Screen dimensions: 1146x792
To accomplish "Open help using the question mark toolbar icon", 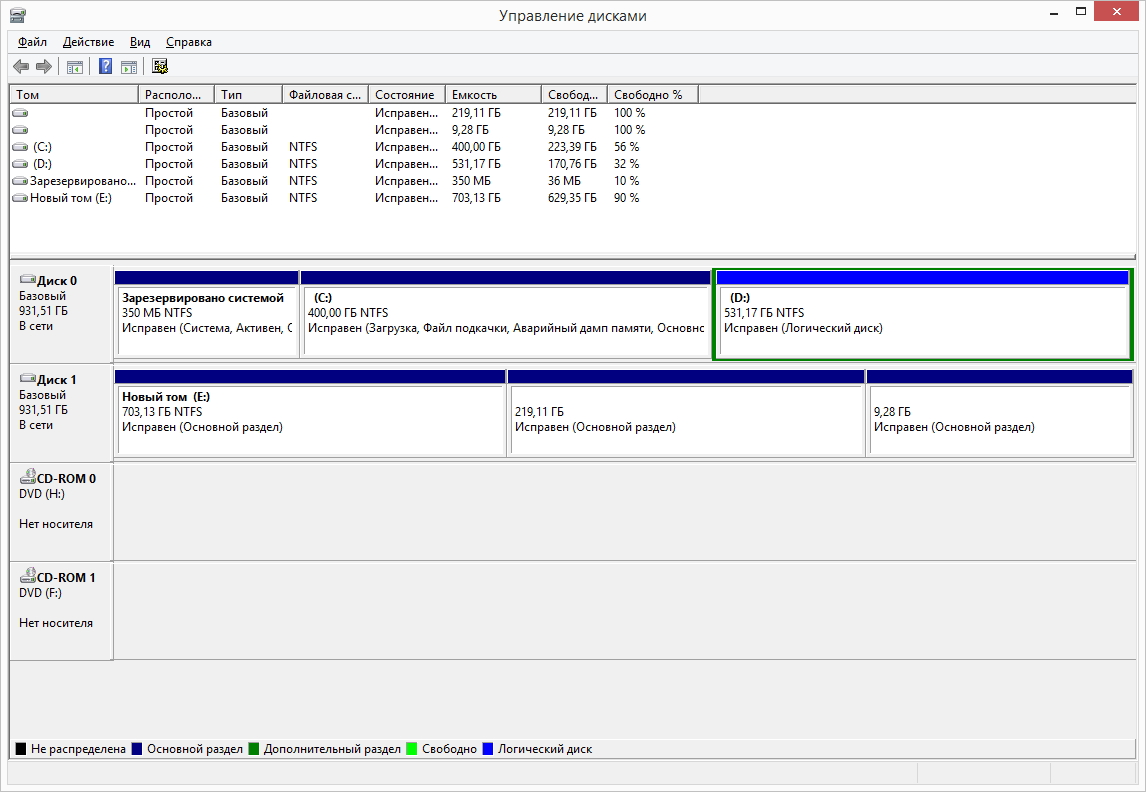I will pos(104,66).
